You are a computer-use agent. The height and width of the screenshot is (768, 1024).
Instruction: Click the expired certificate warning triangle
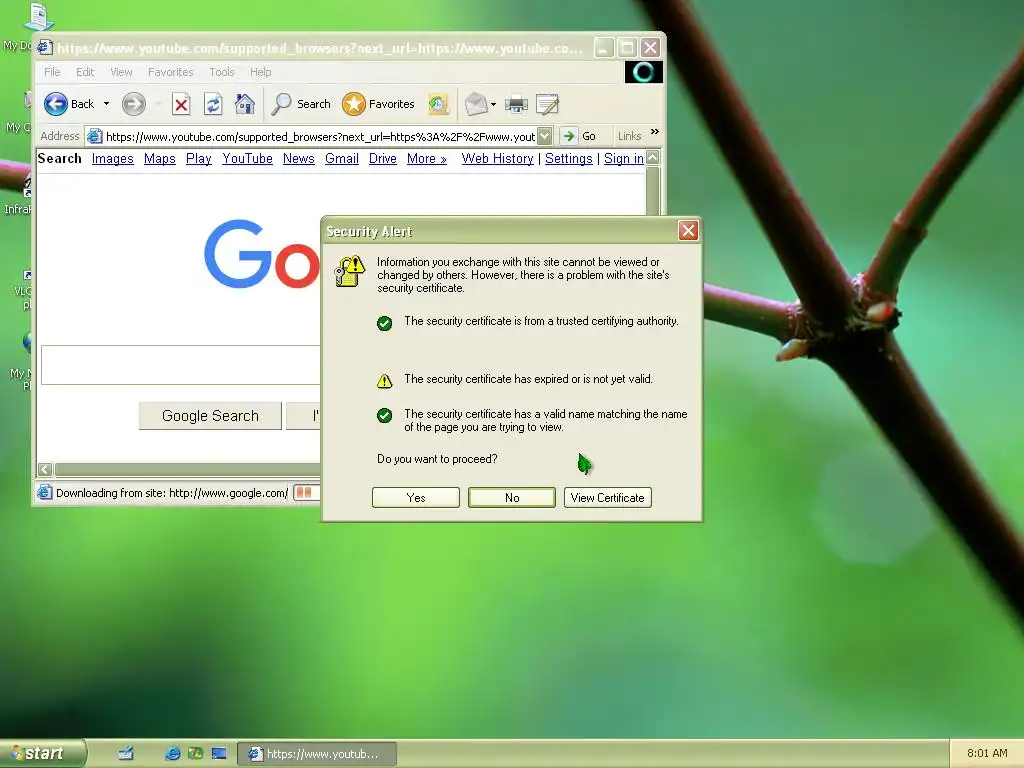pos(385,381)
